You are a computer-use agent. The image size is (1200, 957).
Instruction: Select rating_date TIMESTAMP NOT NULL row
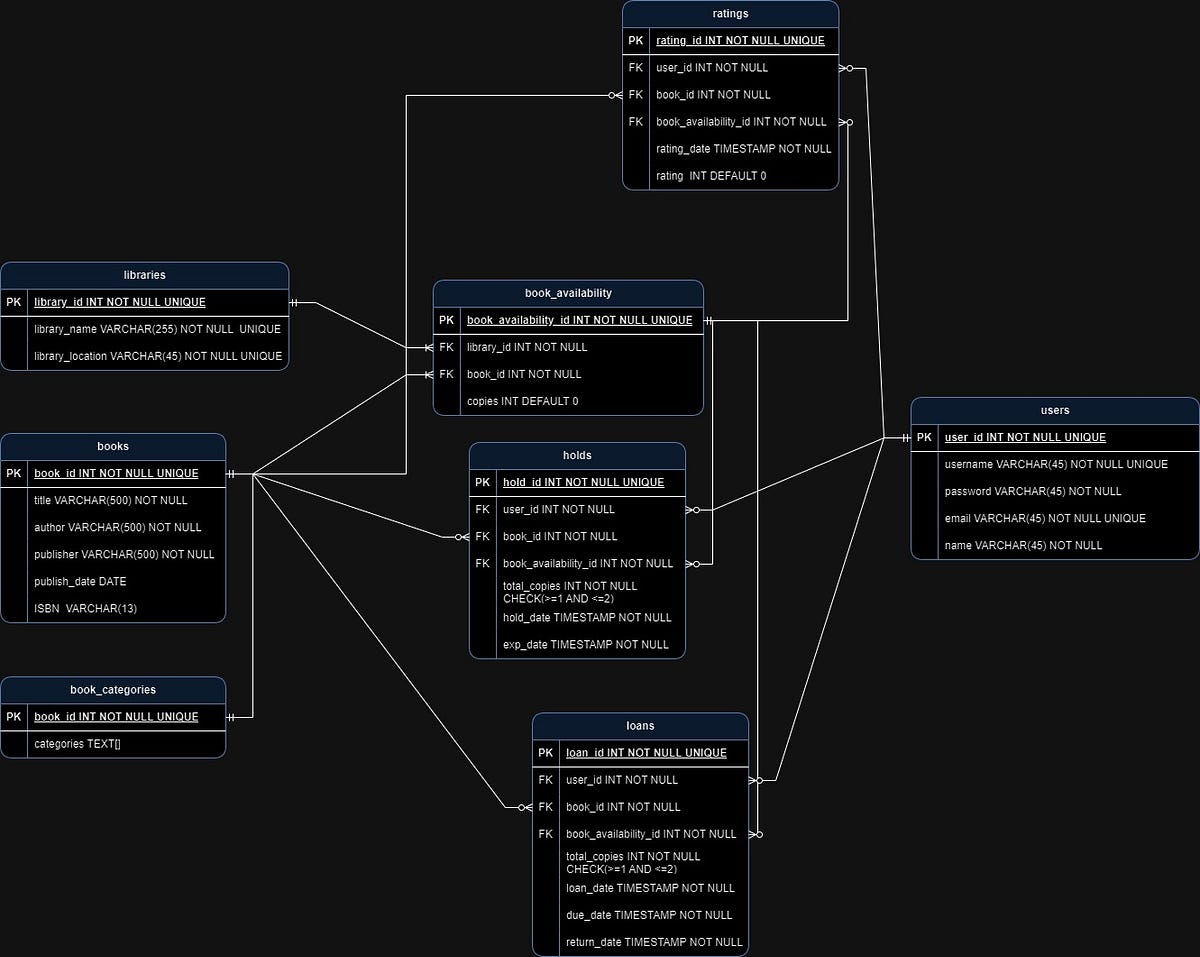[x=730, y=149]
